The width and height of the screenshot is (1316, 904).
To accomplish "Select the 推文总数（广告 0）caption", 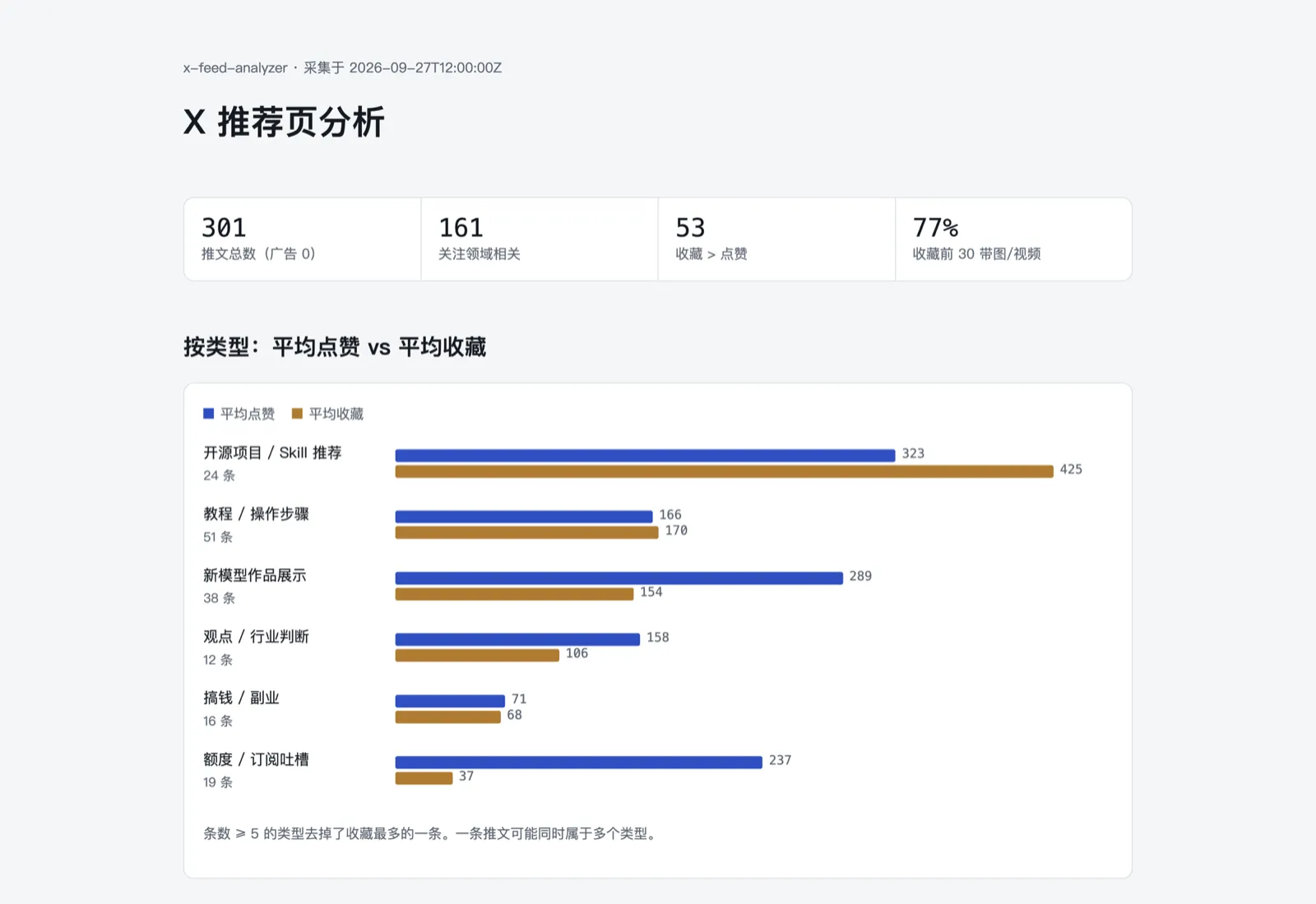I will point(259,253).
